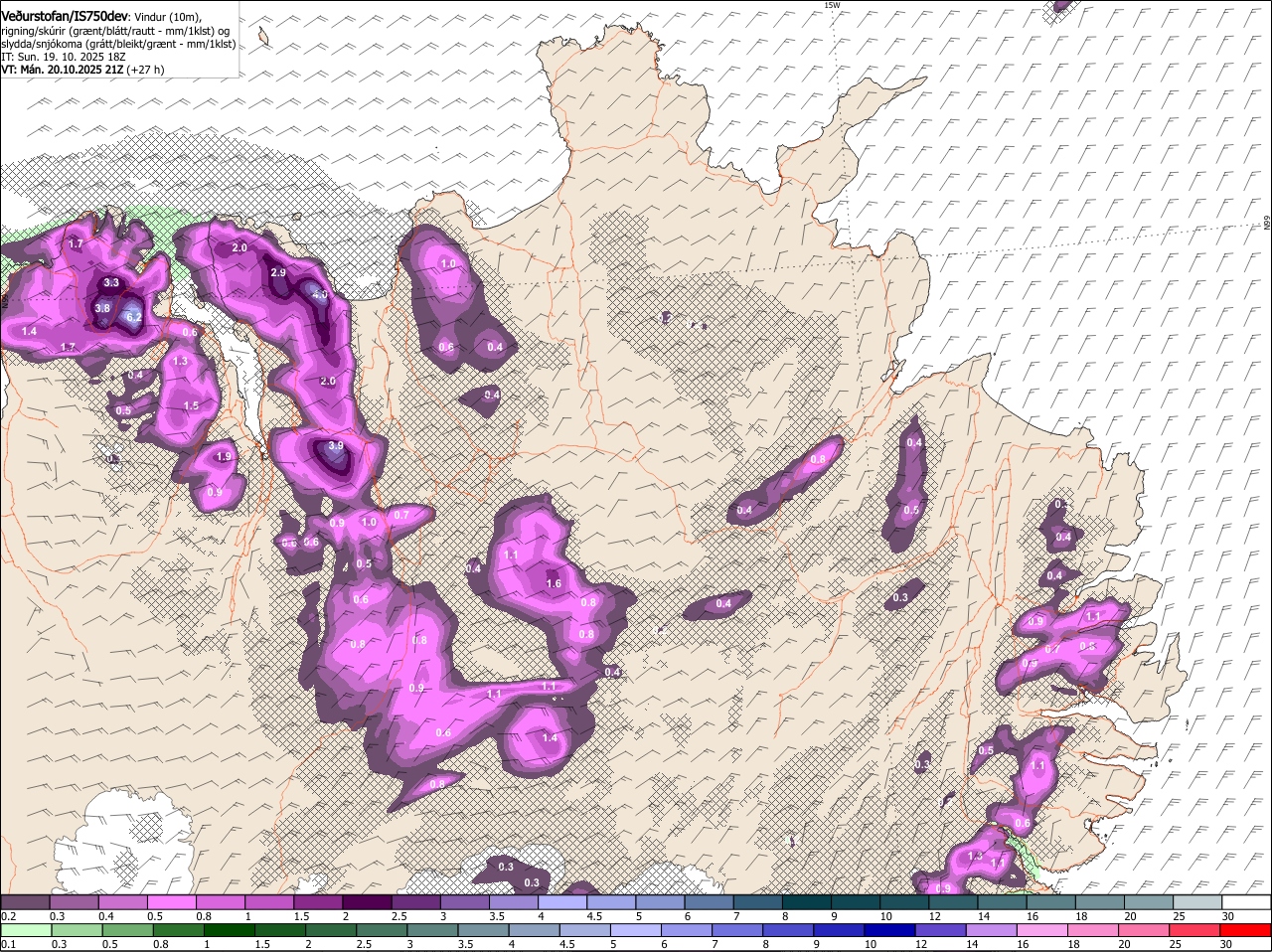Click the 'VT: Mán. 20.10.2025 21Z (+27 h)' line
Image resolution: width=1272 pixels, height=952 pixels.
82,70
